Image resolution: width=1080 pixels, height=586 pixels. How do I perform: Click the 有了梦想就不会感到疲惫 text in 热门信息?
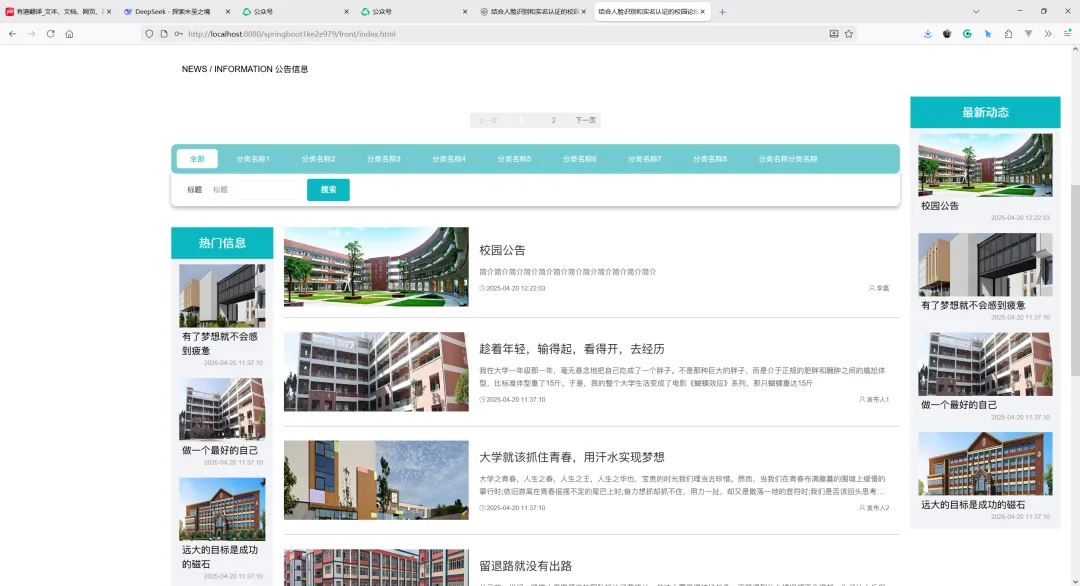point(220,344)
